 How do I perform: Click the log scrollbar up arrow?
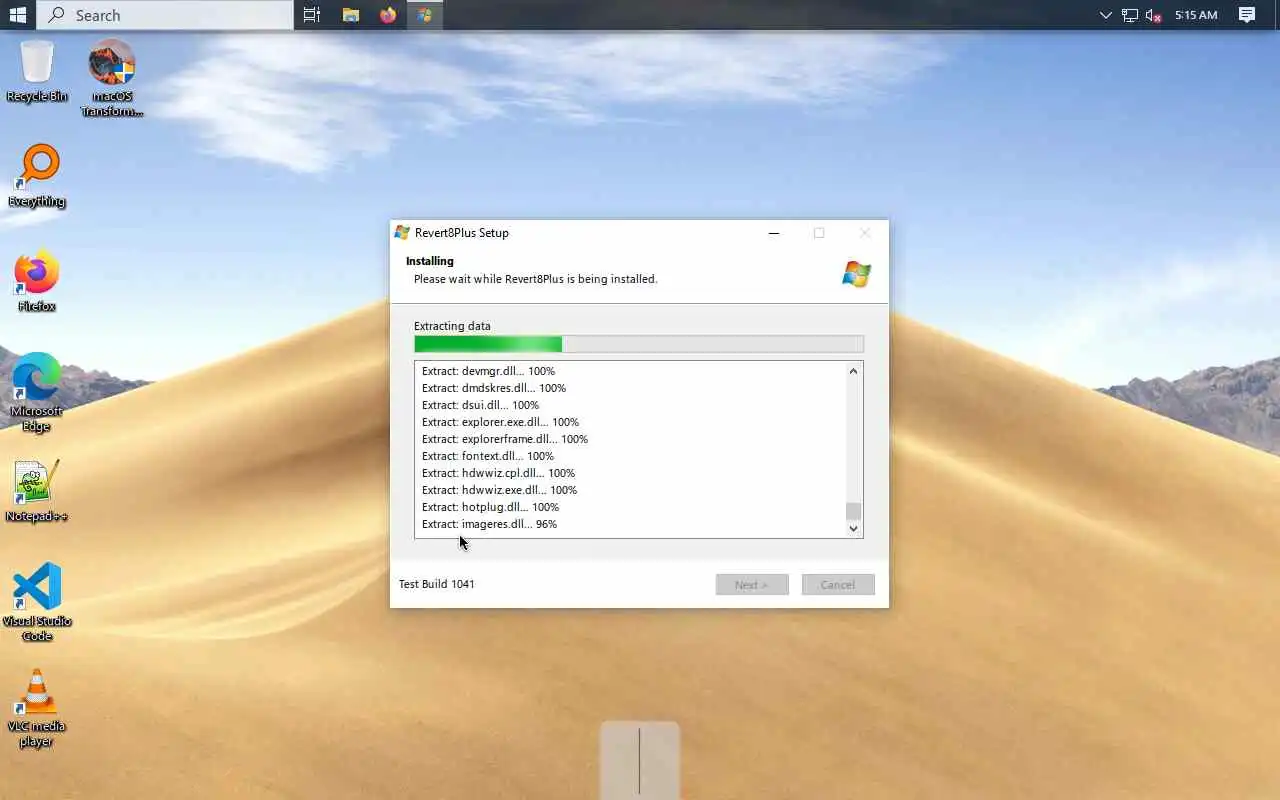click(853, 371)
